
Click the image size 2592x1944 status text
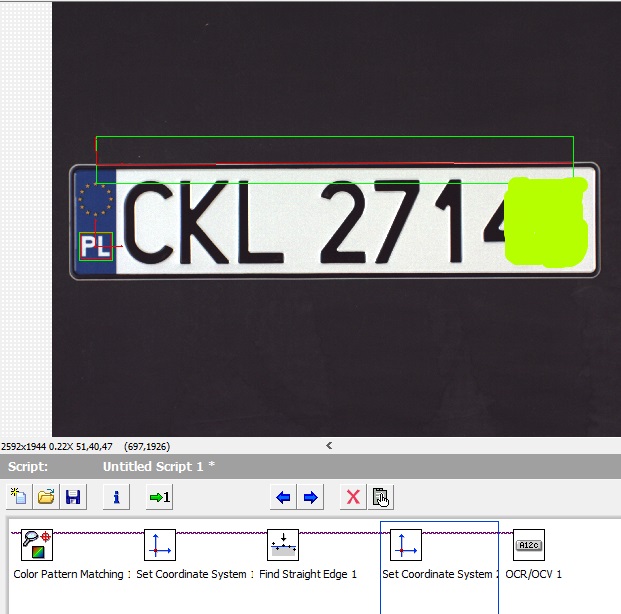point(23,446)
